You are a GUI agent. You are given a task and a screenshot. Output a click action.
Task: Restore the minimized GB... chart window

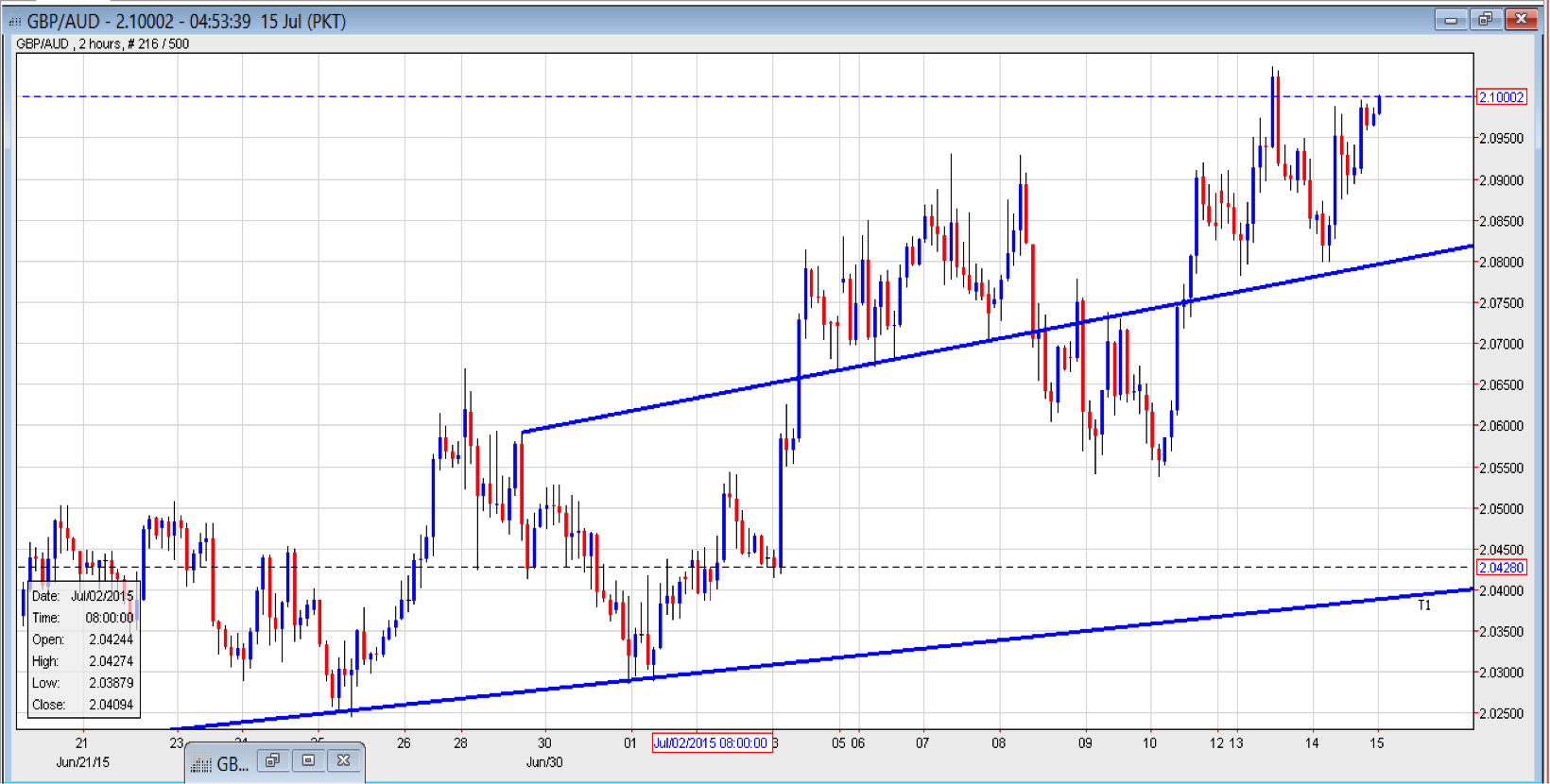tap(272, 760)
